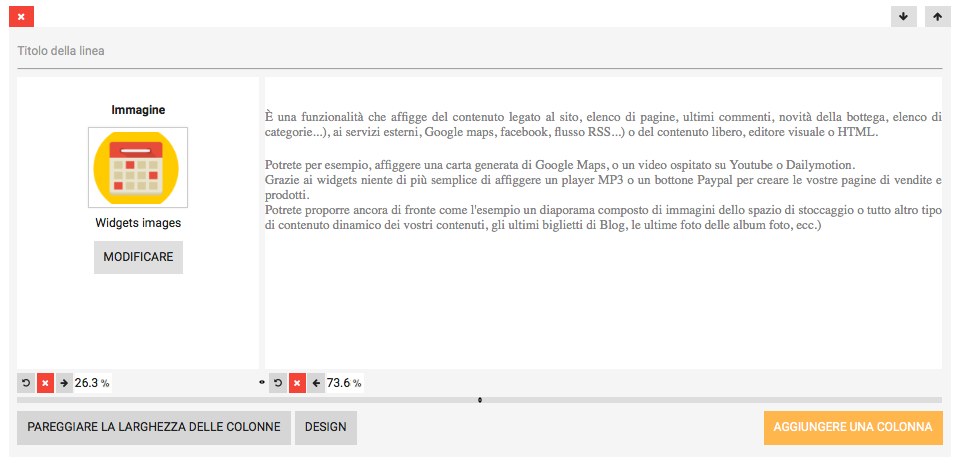
Task: Reset the first column with the undo icon
Action: [26, 383]
